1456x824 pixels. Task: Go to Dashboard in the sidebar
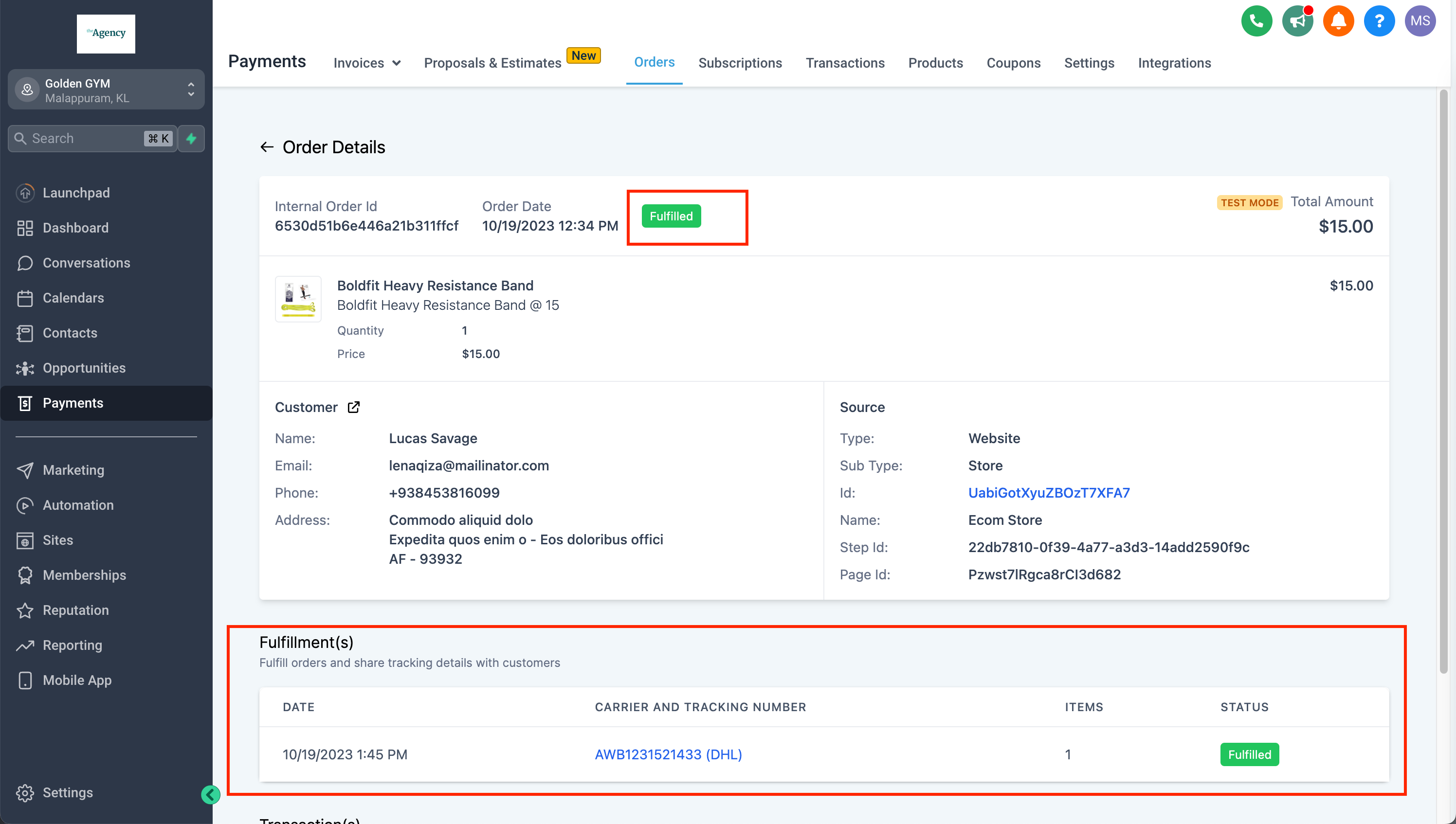tap(107, 228)
